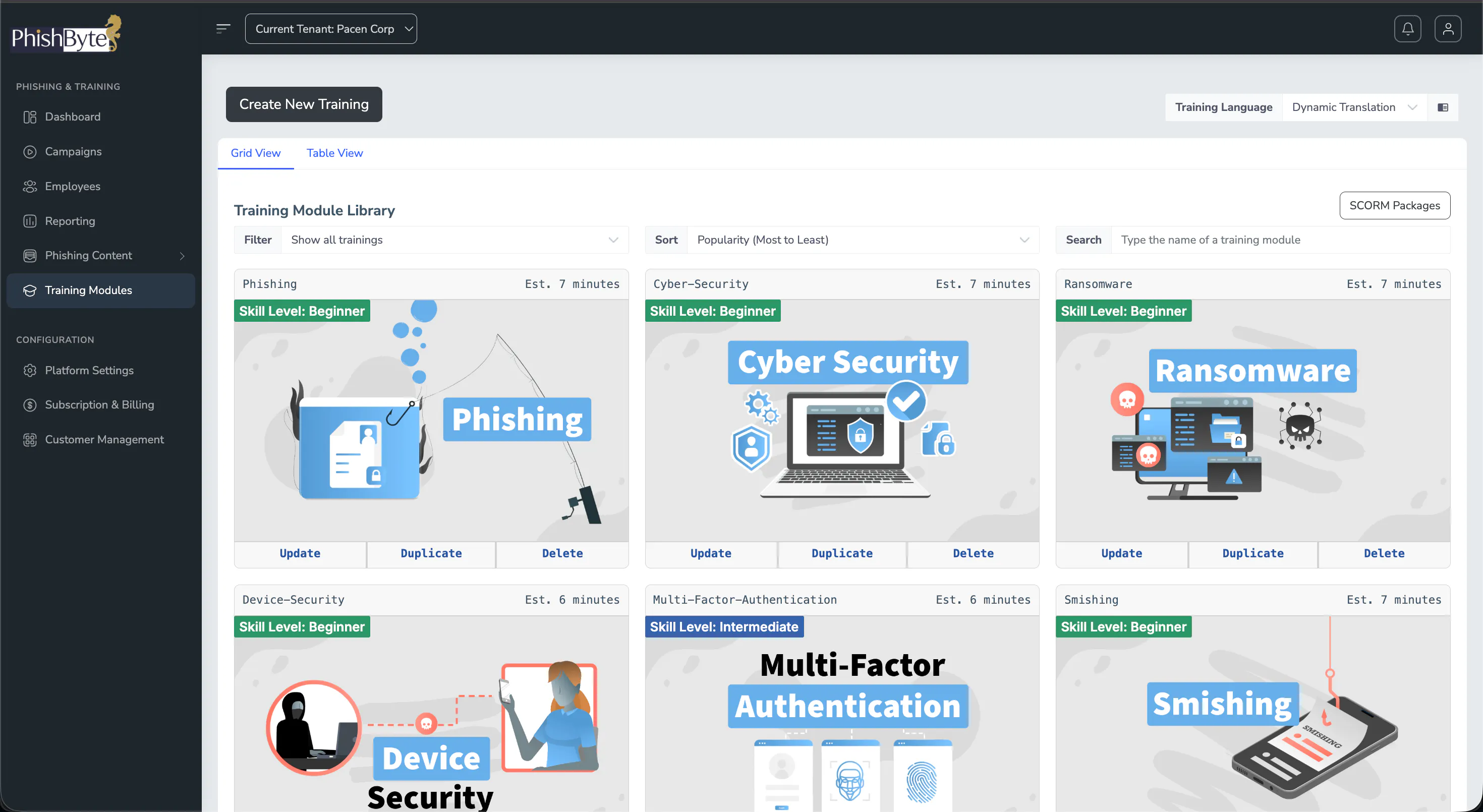Open the Smishing module thumbnail
1483x812 pixels.
(1252, 714)
